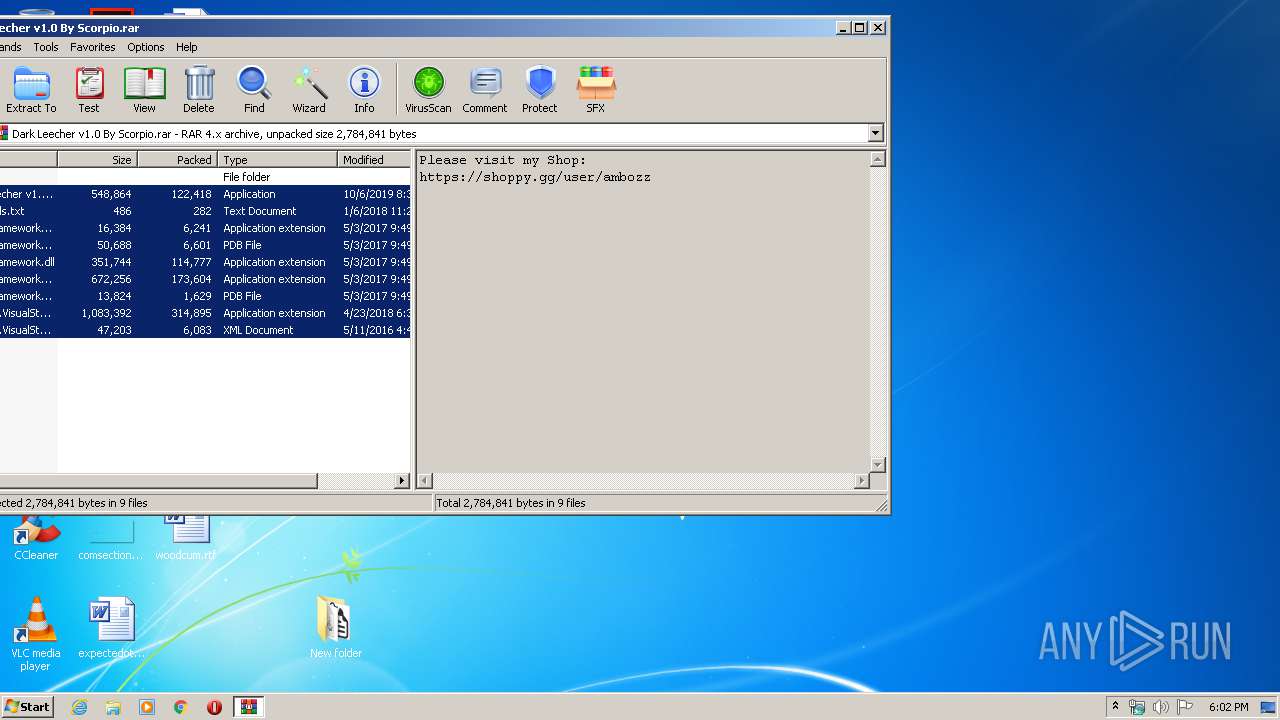Sort files by Modified column

(374, 159)
